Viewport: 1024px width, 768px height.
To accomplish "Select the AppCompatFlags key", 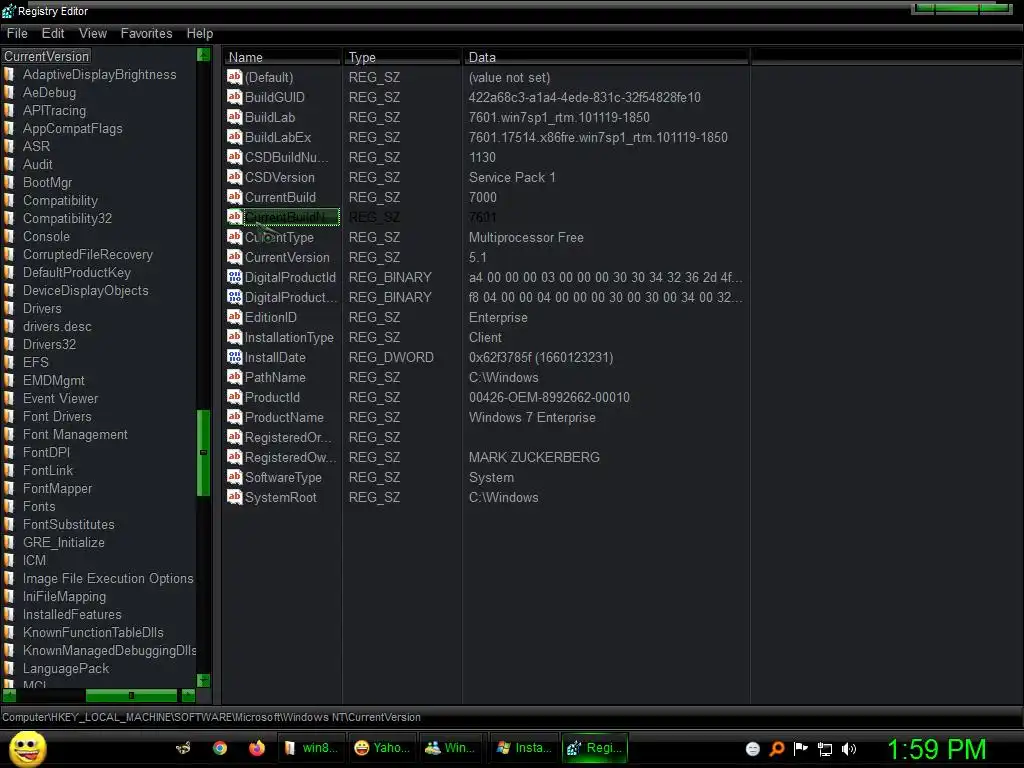I will pos(72,129).
